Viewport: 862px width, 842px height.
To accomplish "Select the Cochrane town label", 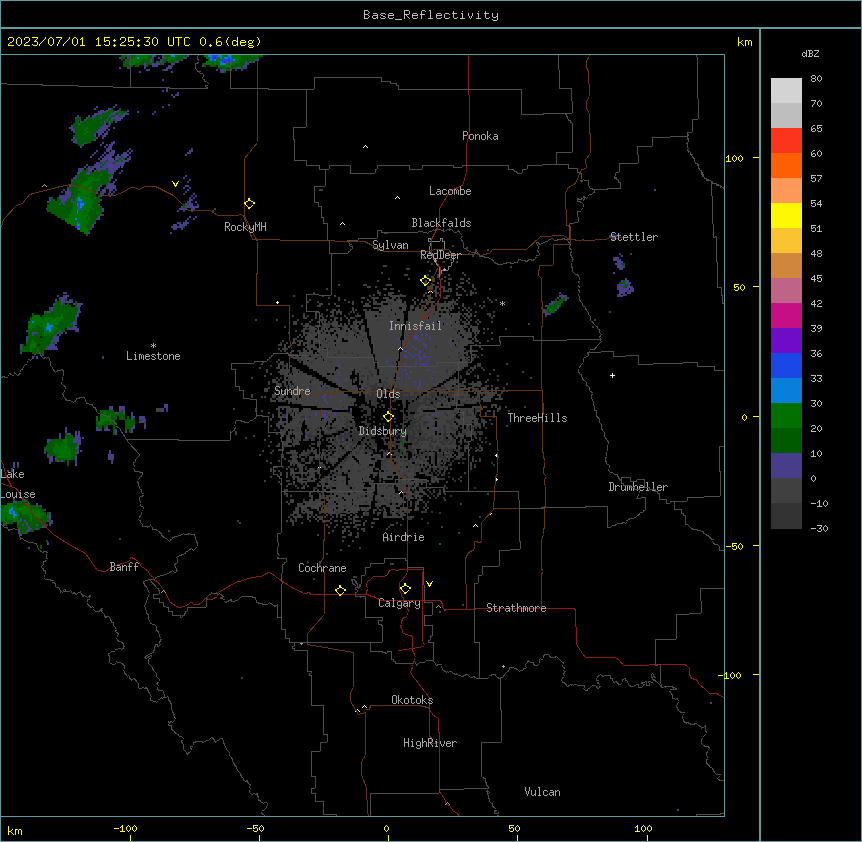I will (322, 568).
